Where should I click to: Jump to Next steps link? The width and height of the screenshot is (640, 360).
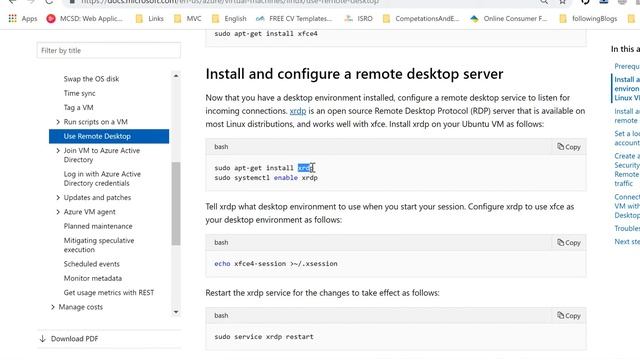(627, 242)
